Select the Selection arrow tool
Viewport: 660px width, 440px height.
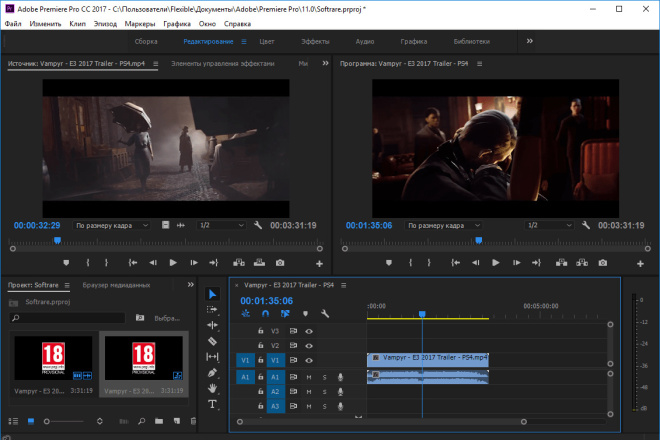(x=213, y=294)
